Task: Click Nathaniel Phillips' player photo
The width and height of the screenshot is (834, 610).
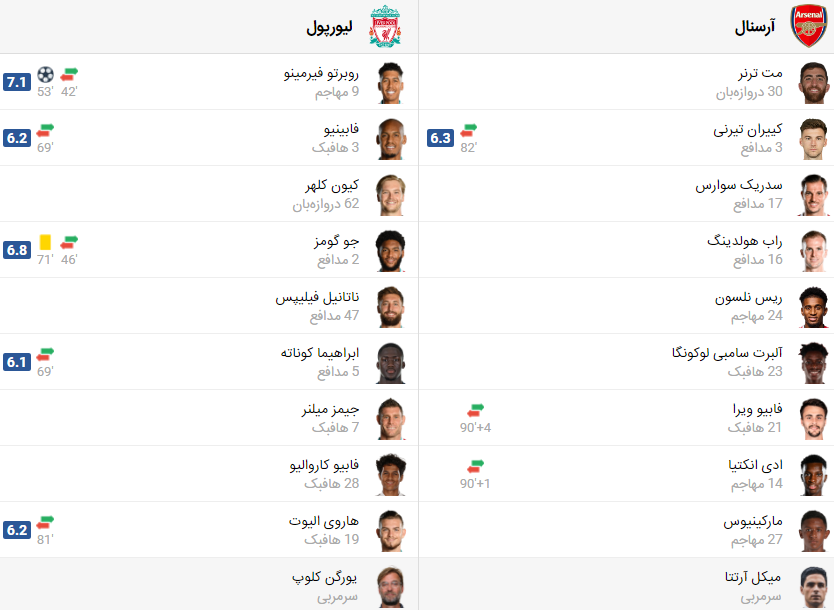Action: 393,306
